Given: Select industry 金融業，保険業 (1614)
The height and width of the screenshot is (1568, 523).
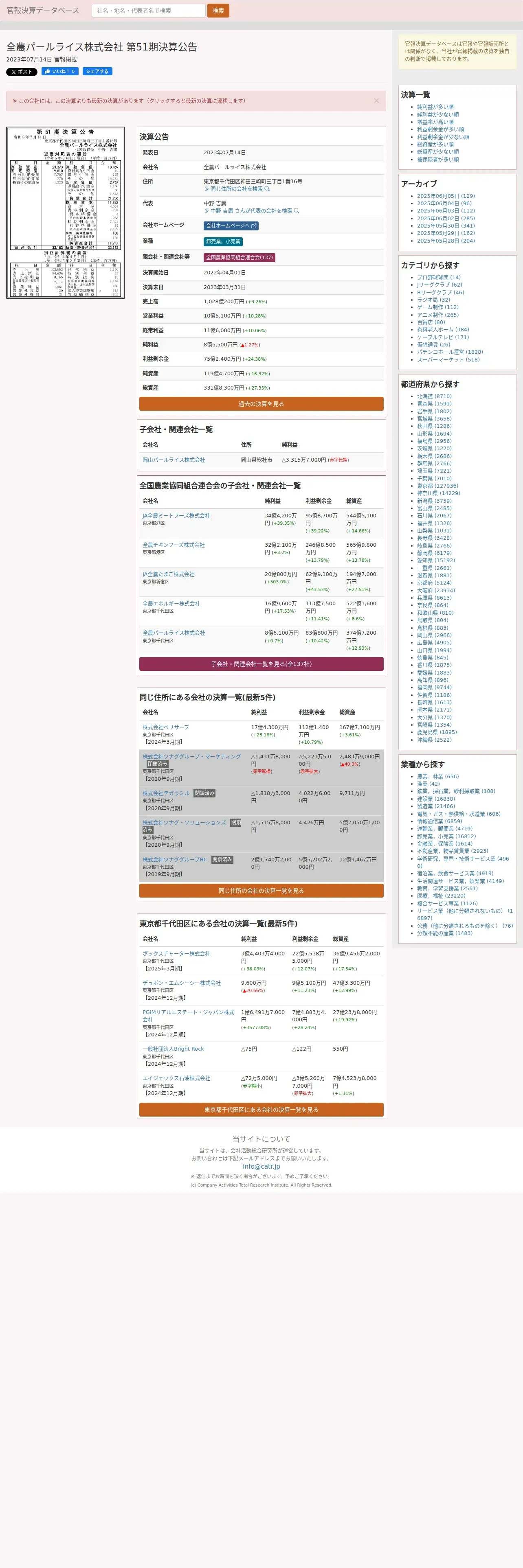Looking at the screenshot, I should 444,844.
